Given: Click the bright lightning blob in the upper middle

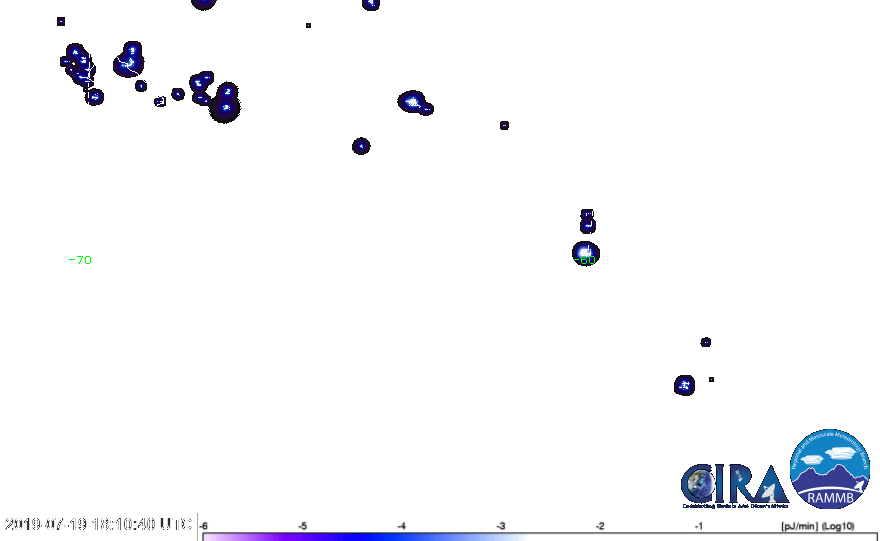Looking at the screenshot, I should 412,102.
